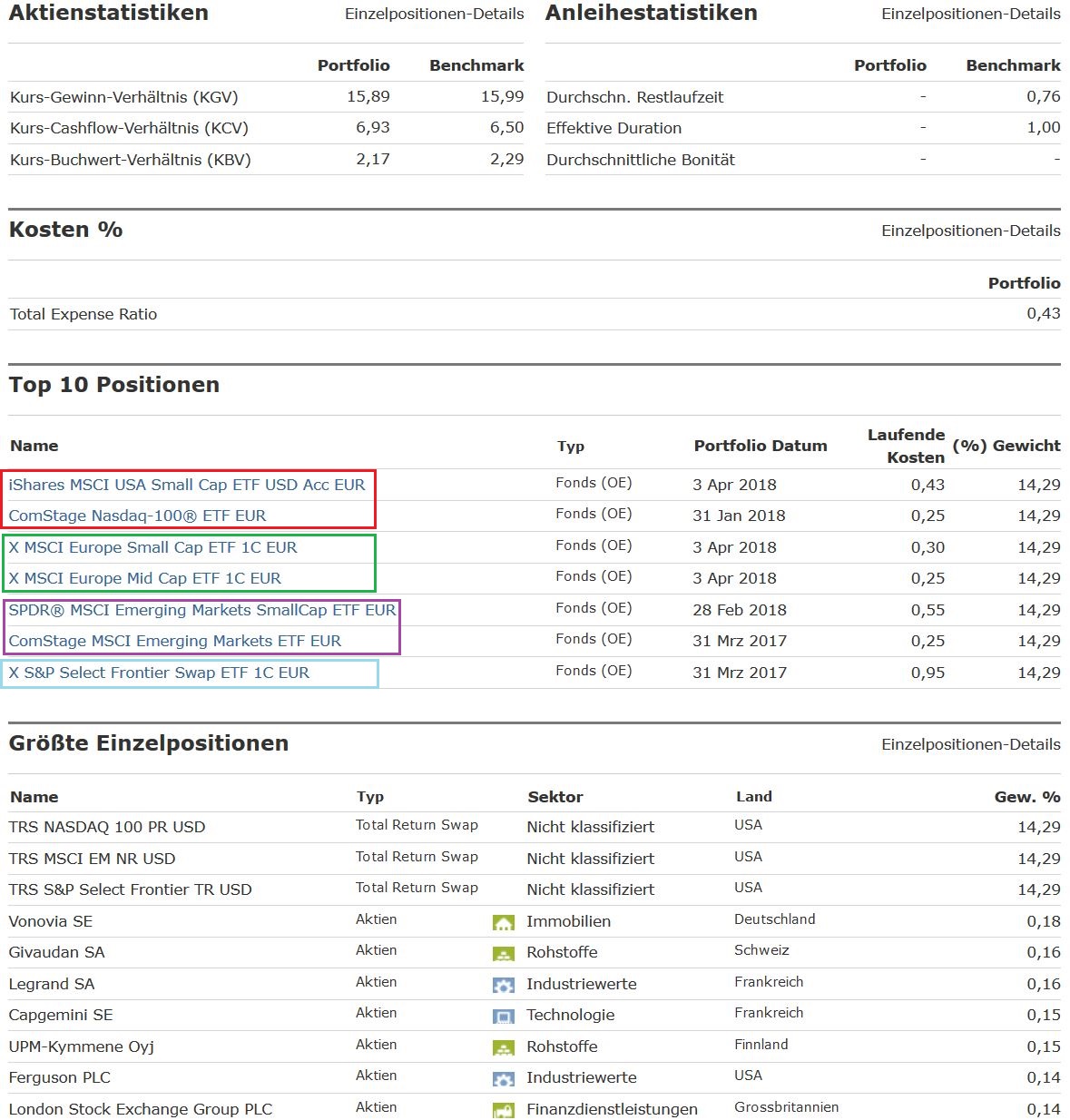1070x1120 pixels.
Task: Click the Technologie sector icon beside Capgemini SE
Action: [503, 1017]
